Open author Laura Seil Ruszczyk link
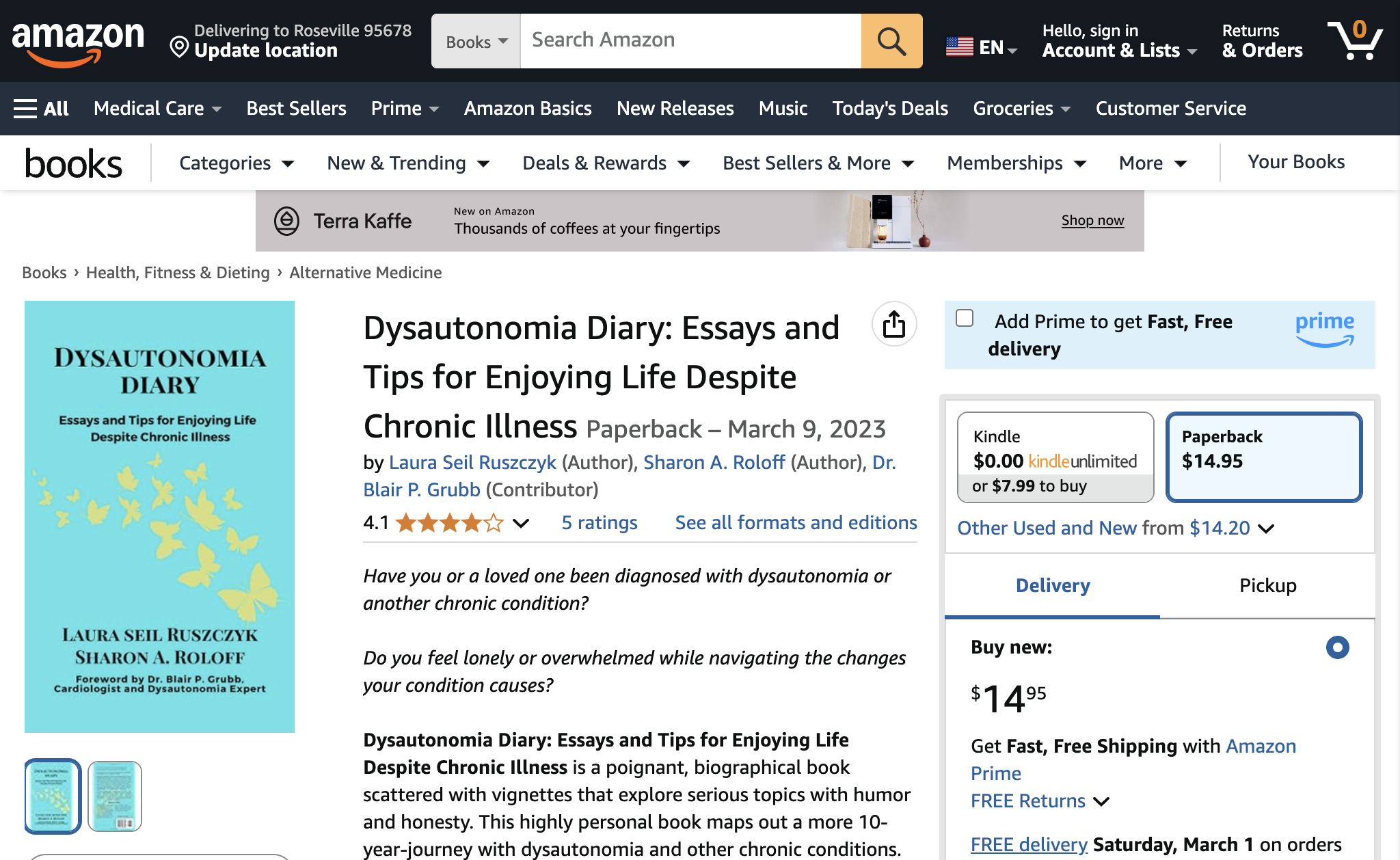The width and height of the screenshot is (1400, 860). click(472, 463)
